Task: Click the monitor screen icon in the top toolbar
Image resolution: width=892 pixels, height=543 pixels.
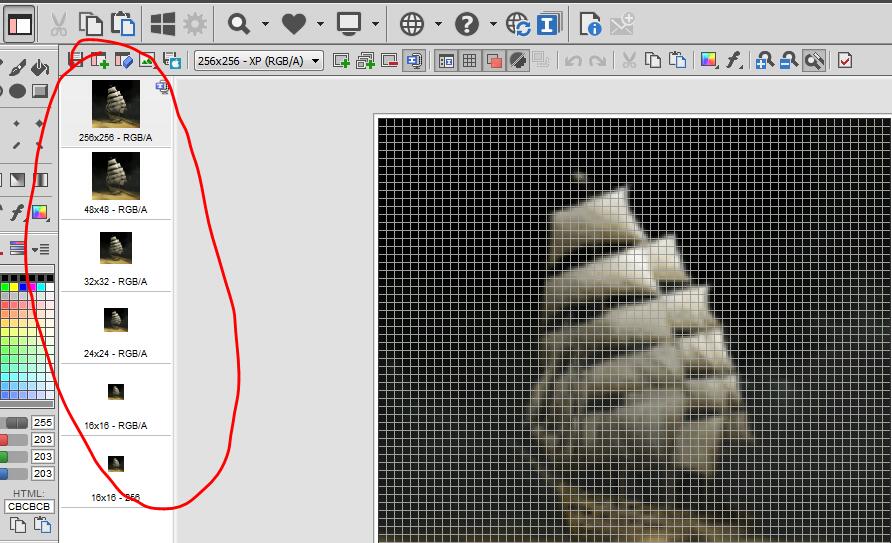Action: pos(348,24)
